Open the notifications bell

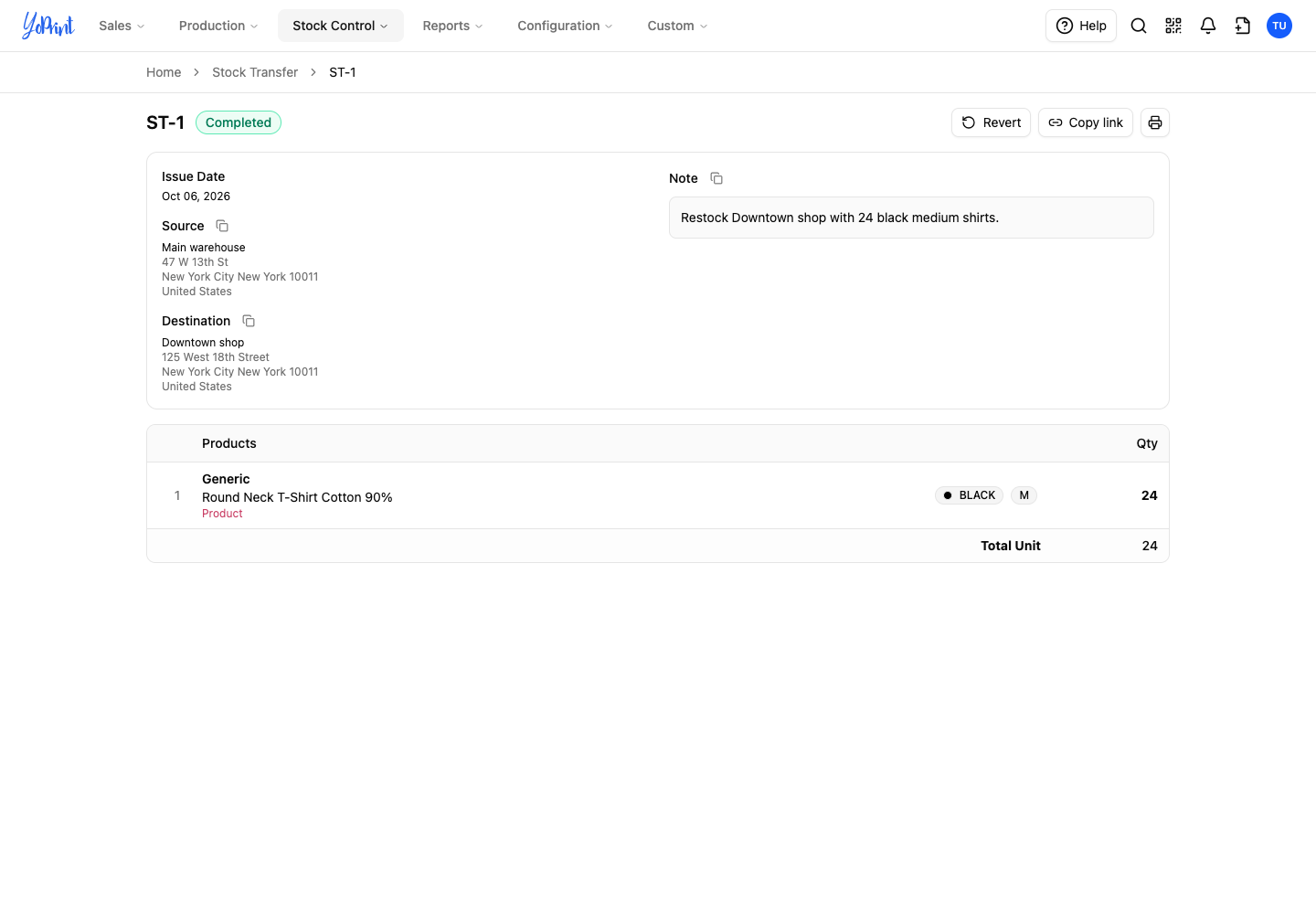[1208, 26]
